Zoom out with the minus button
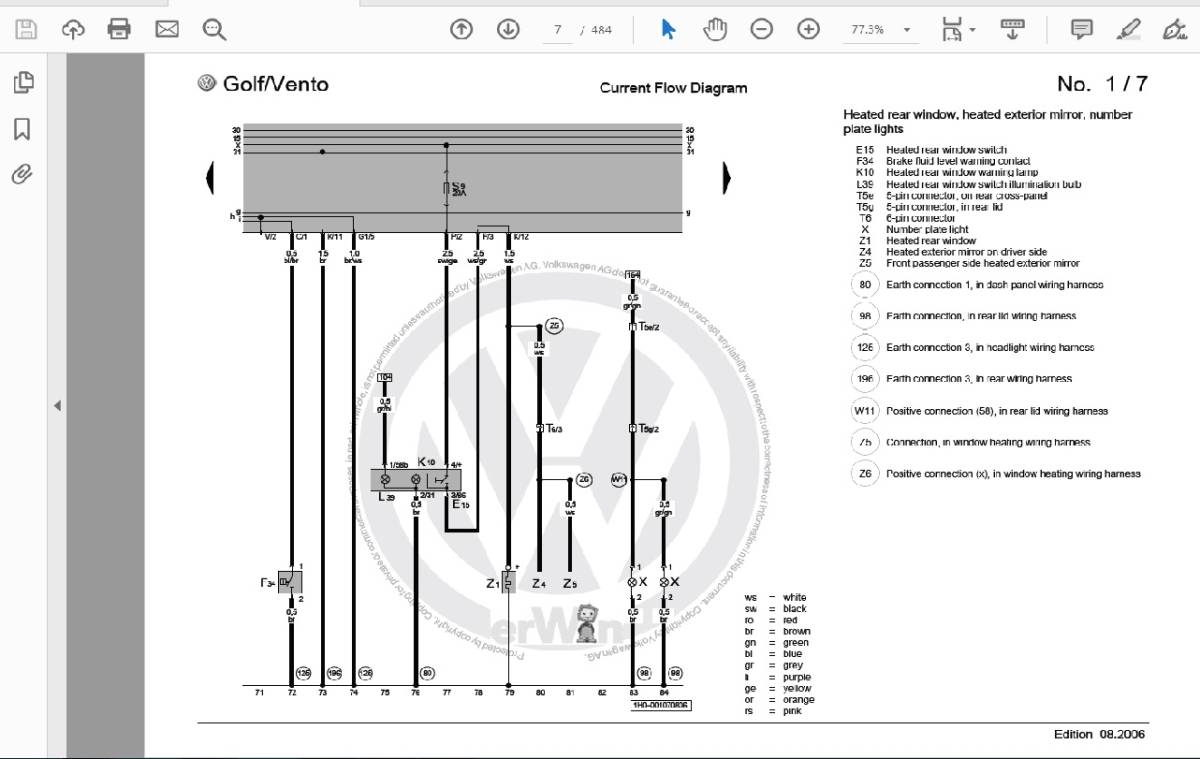The height and width of the screenshot is (759, 1200). tap(762, 29)
